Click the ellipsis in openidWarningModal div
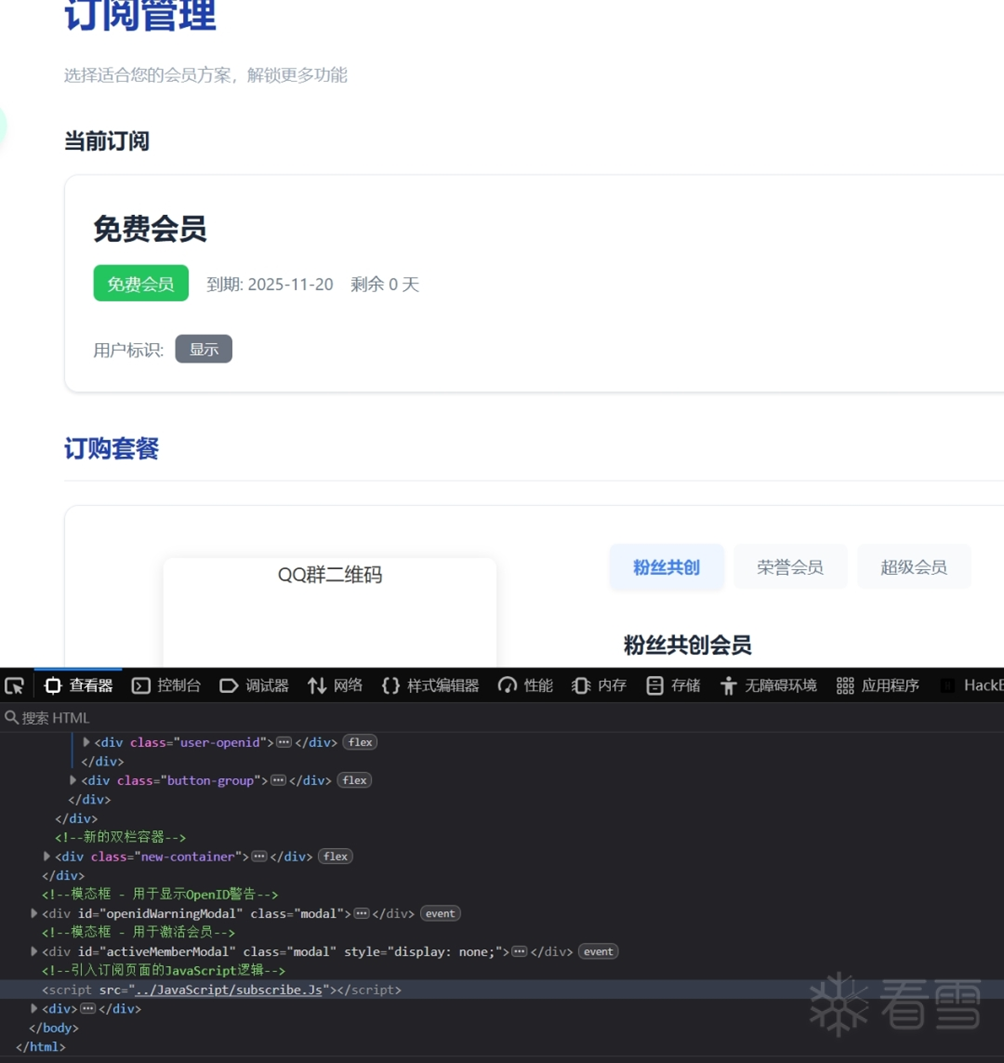1004x1063 pixels. (362, 913)
